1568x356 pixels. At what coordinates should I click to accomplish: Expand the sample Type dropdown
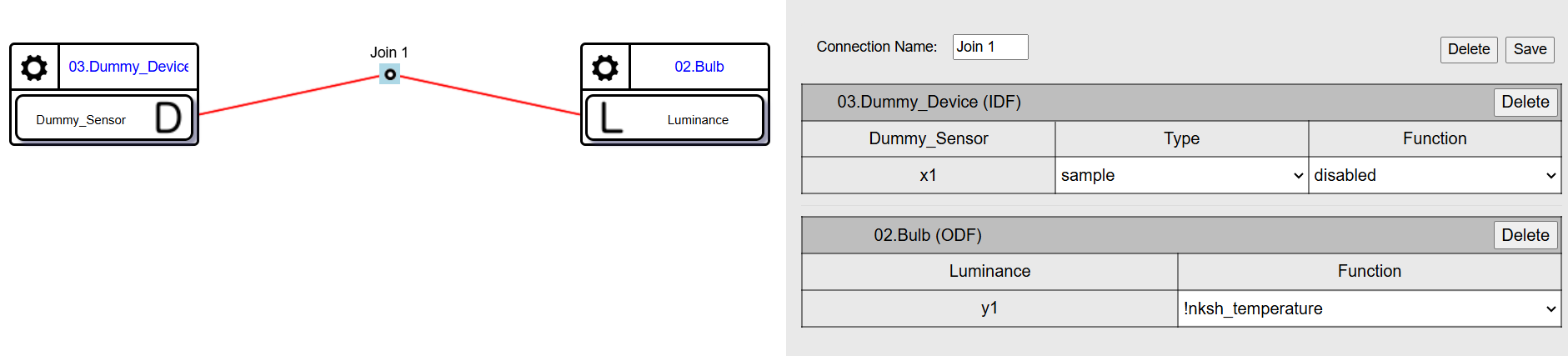pyautogui.click(x=1180, y=175)
